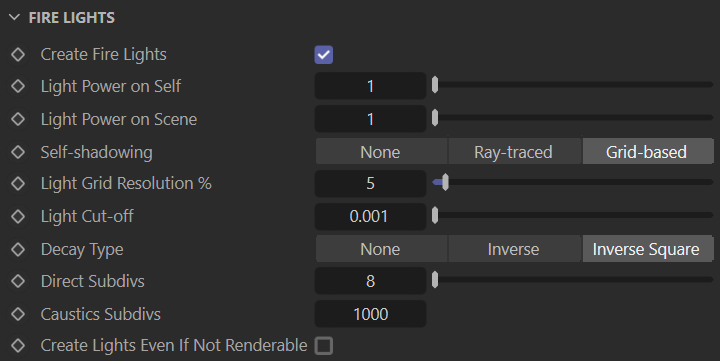Click the Light Cut-off value field
This screenshot has height=361, width=720.
pyautogui.click(x=370, y=216)
